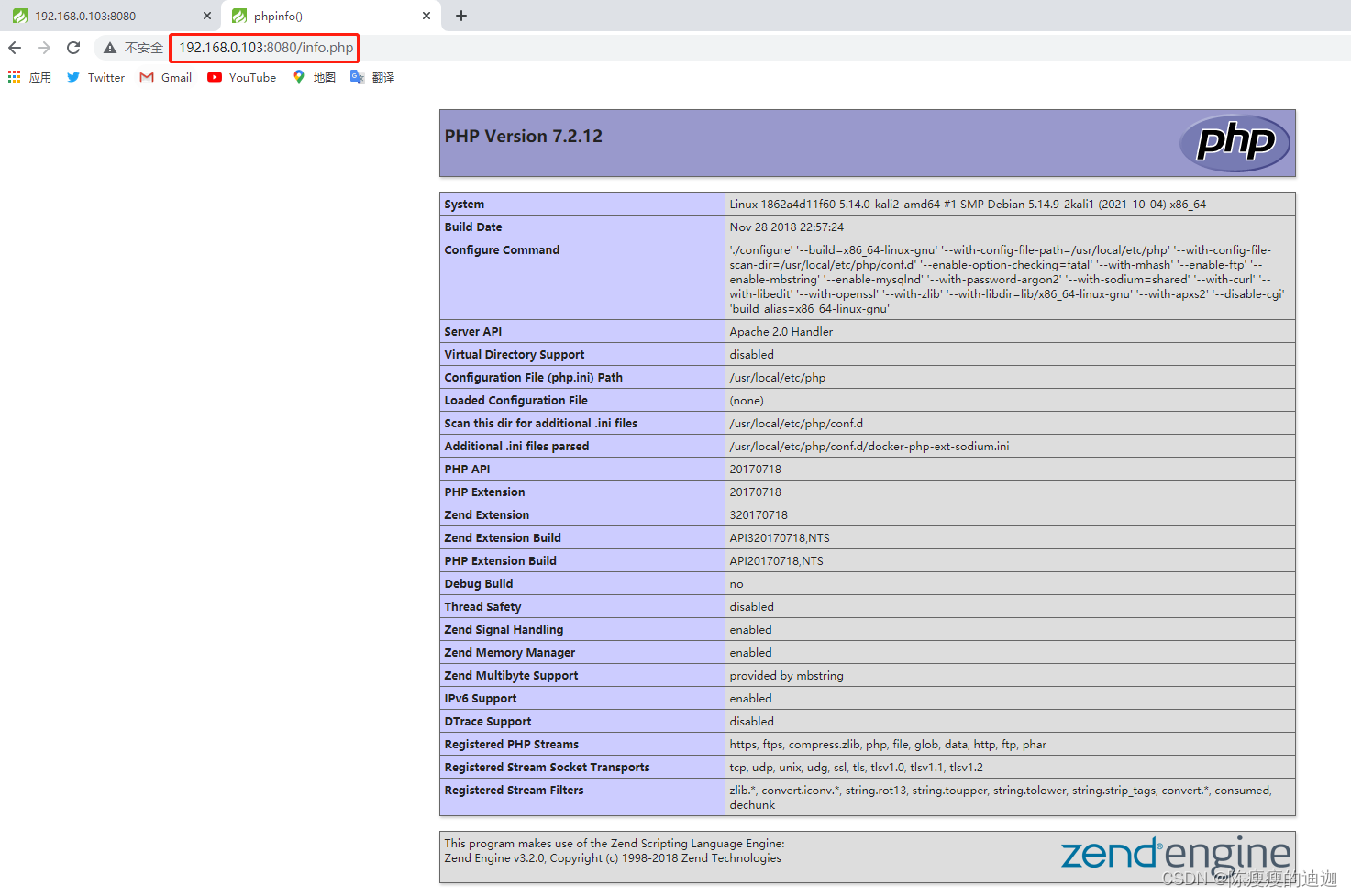Image resolution: width=1351 pixels, height=896 pixels.
Task: Click the Debug Build value no
Action: [x=736, y=583]
